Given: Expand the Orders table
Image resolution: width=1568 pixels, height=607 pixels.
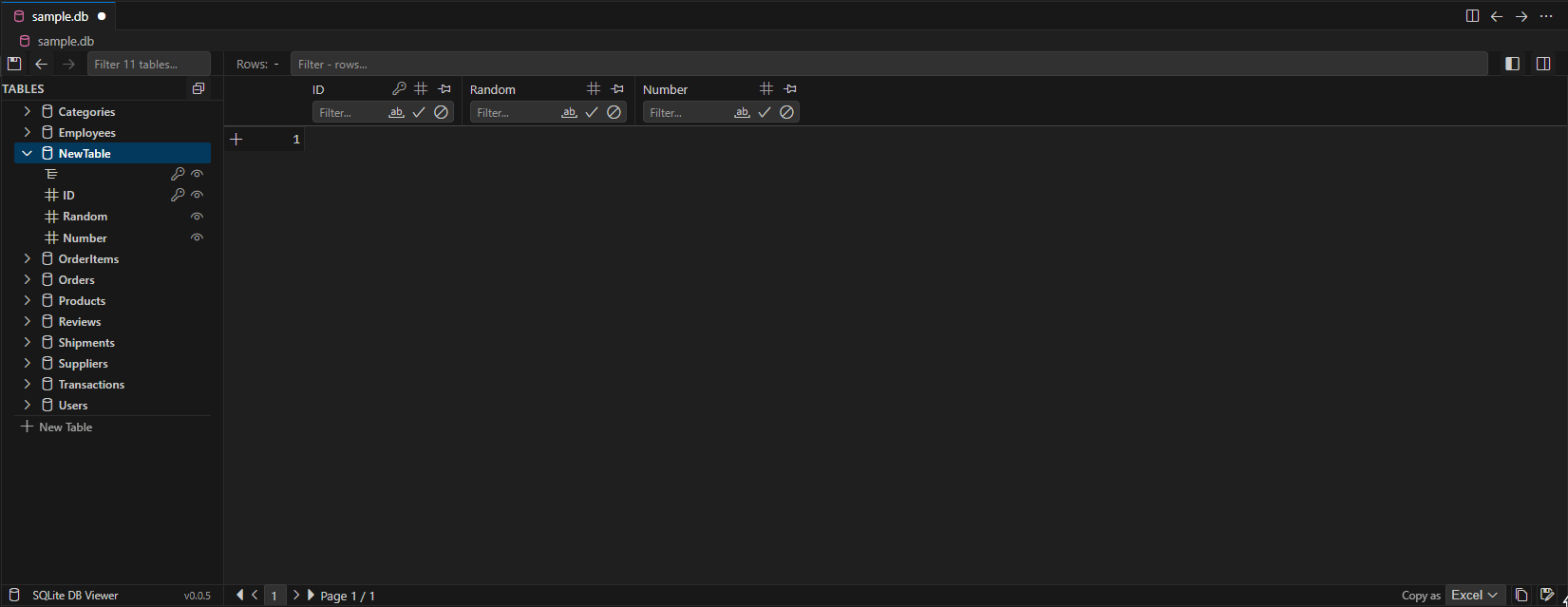Looking at the screenshot, I should 27,279.
